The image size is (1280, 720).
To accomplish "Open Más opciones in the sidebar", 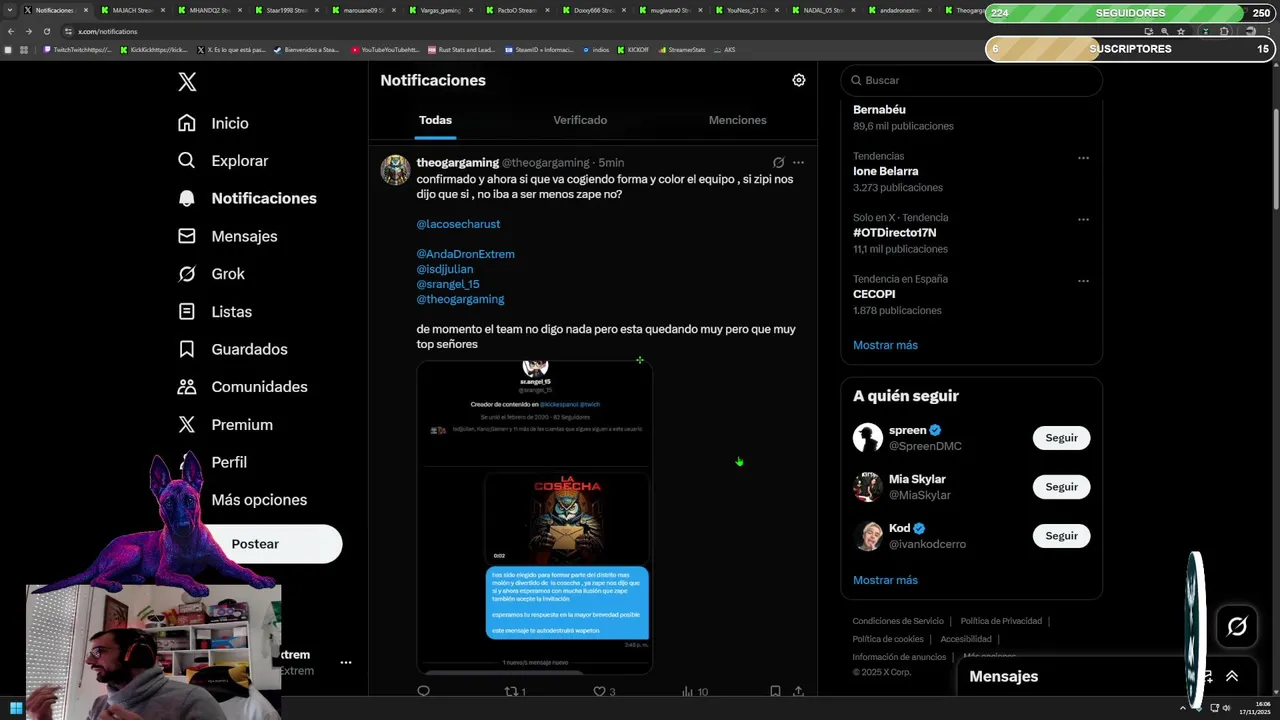I will (259, 500).
